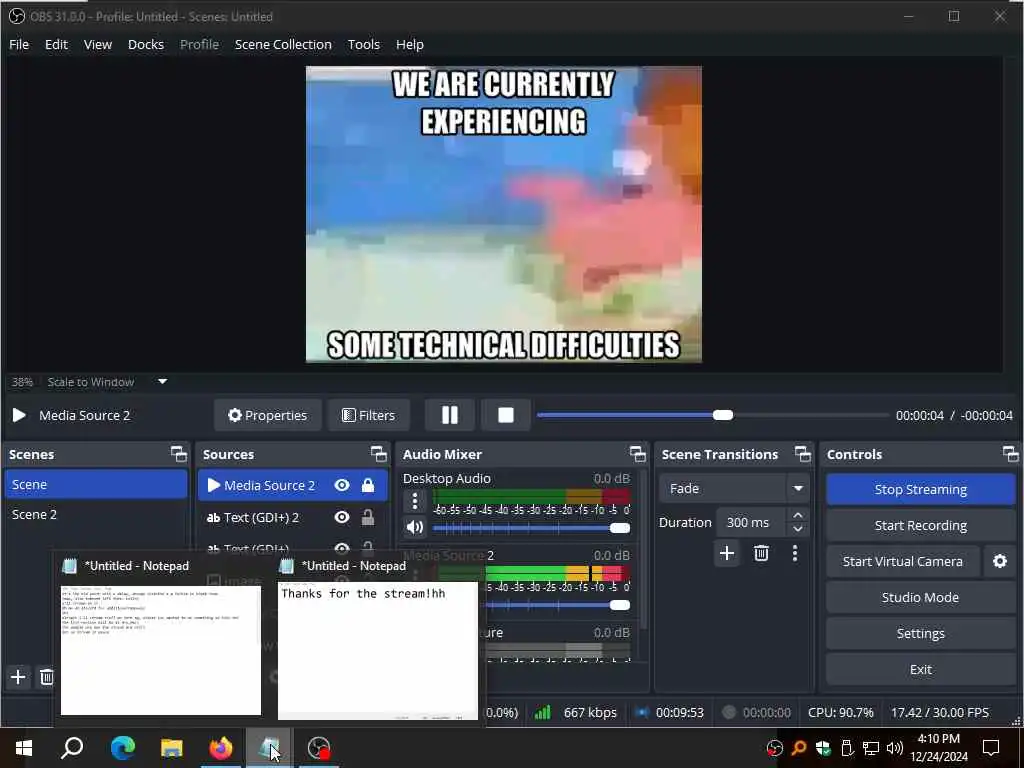The image size is (1024, 768).
Task: Click the Exit button
Action: [x=920, y=669]
